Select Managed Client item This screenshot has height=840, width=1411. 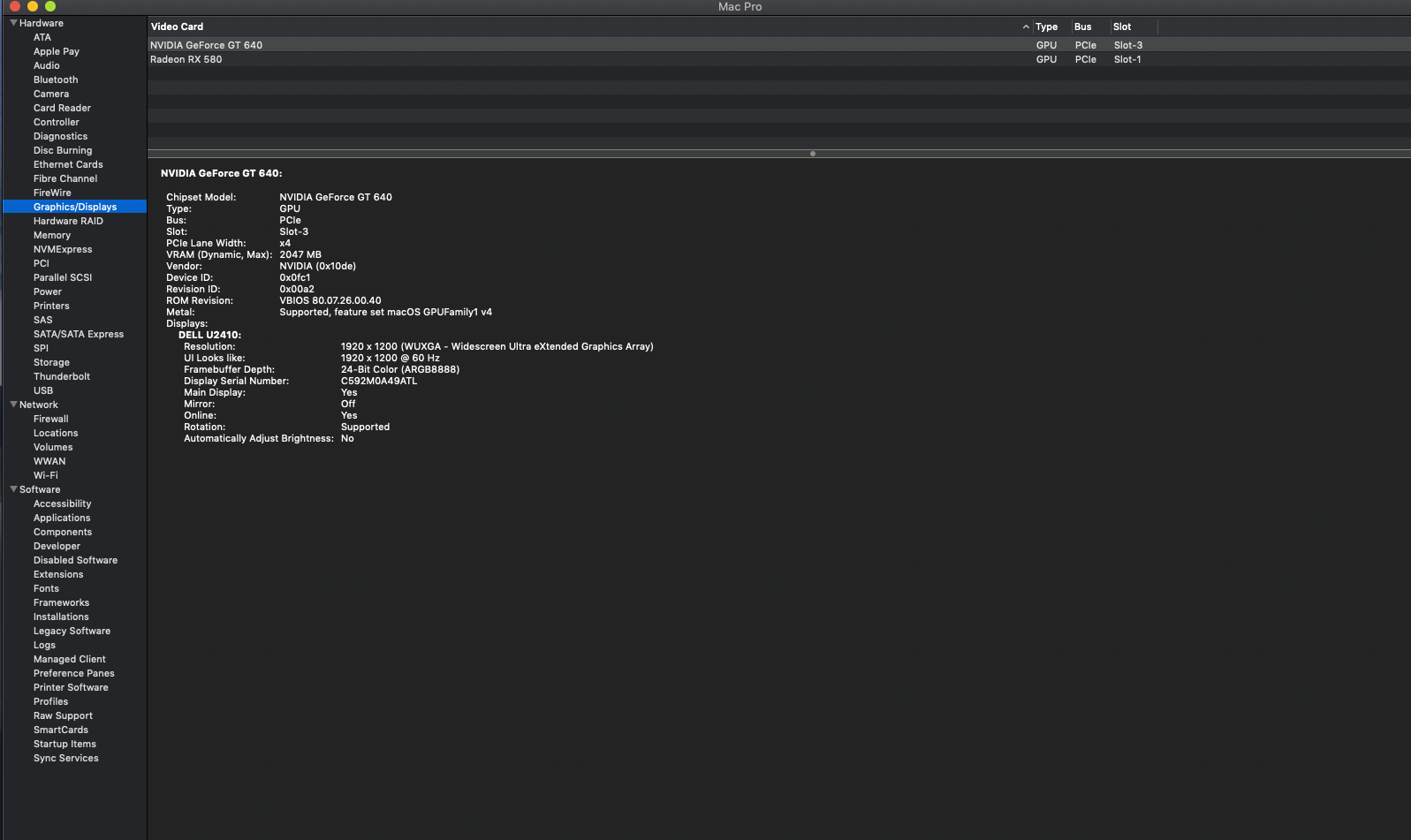pos(69,659)
